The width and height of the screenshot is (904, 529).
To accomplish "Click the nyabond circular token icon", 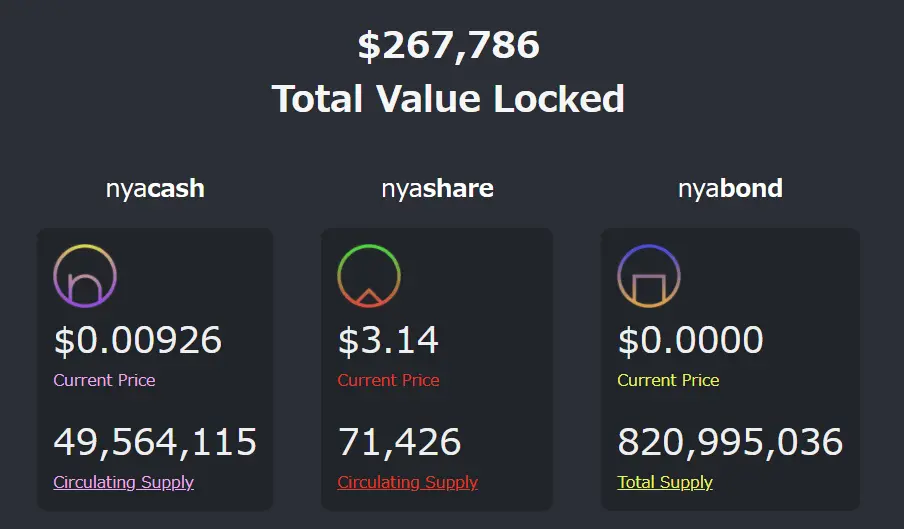I will point(649,276).
